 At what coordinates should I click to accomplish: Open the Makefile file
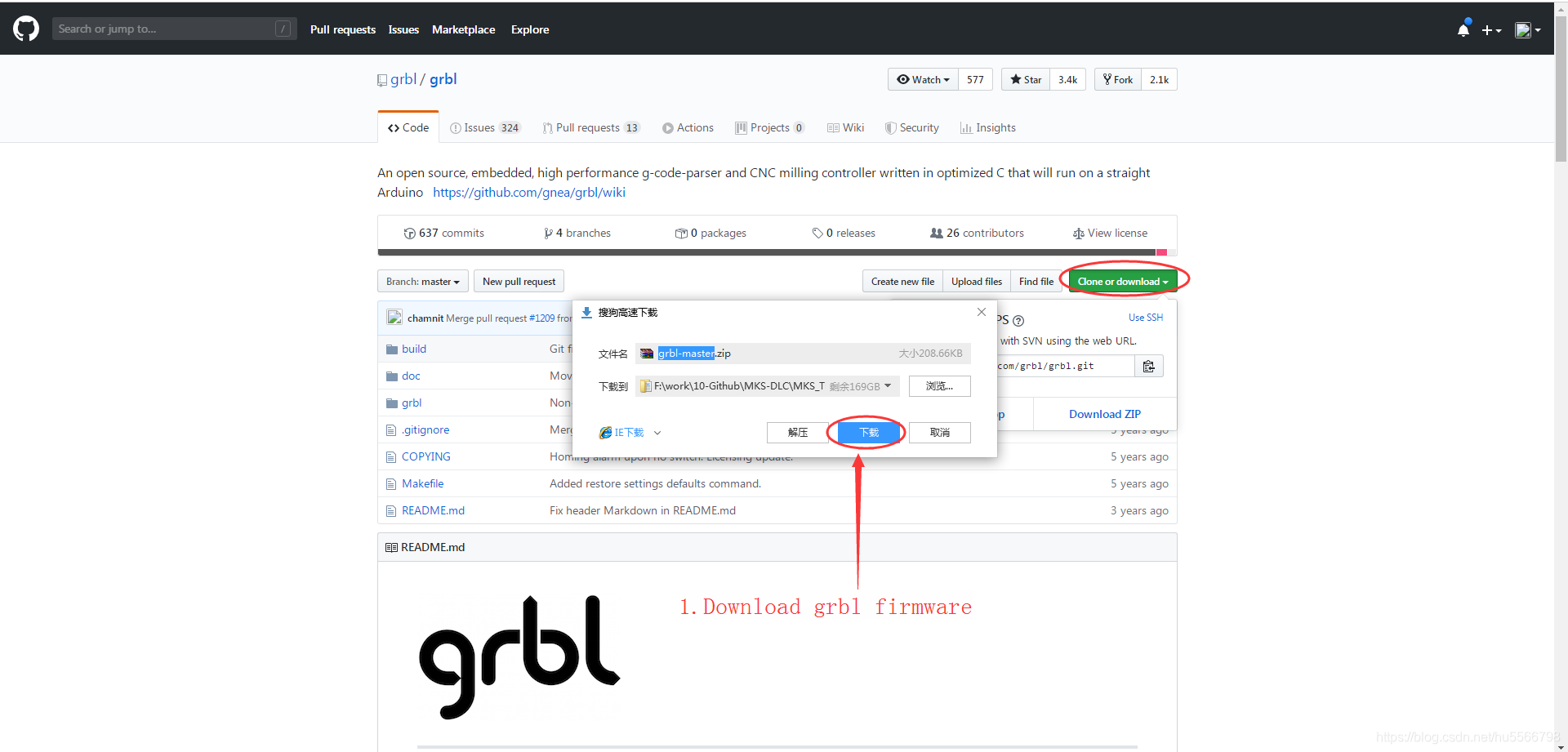(423, 483)
